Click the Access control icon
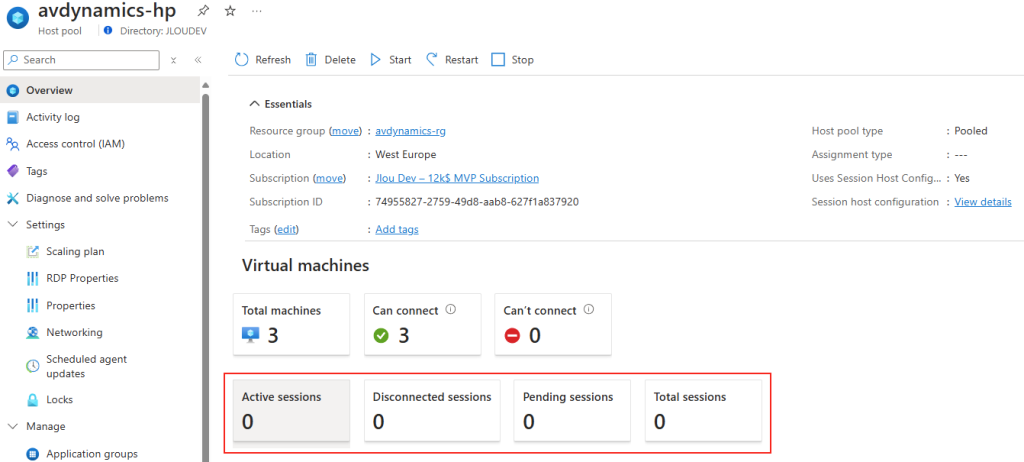 click(13, 144)
